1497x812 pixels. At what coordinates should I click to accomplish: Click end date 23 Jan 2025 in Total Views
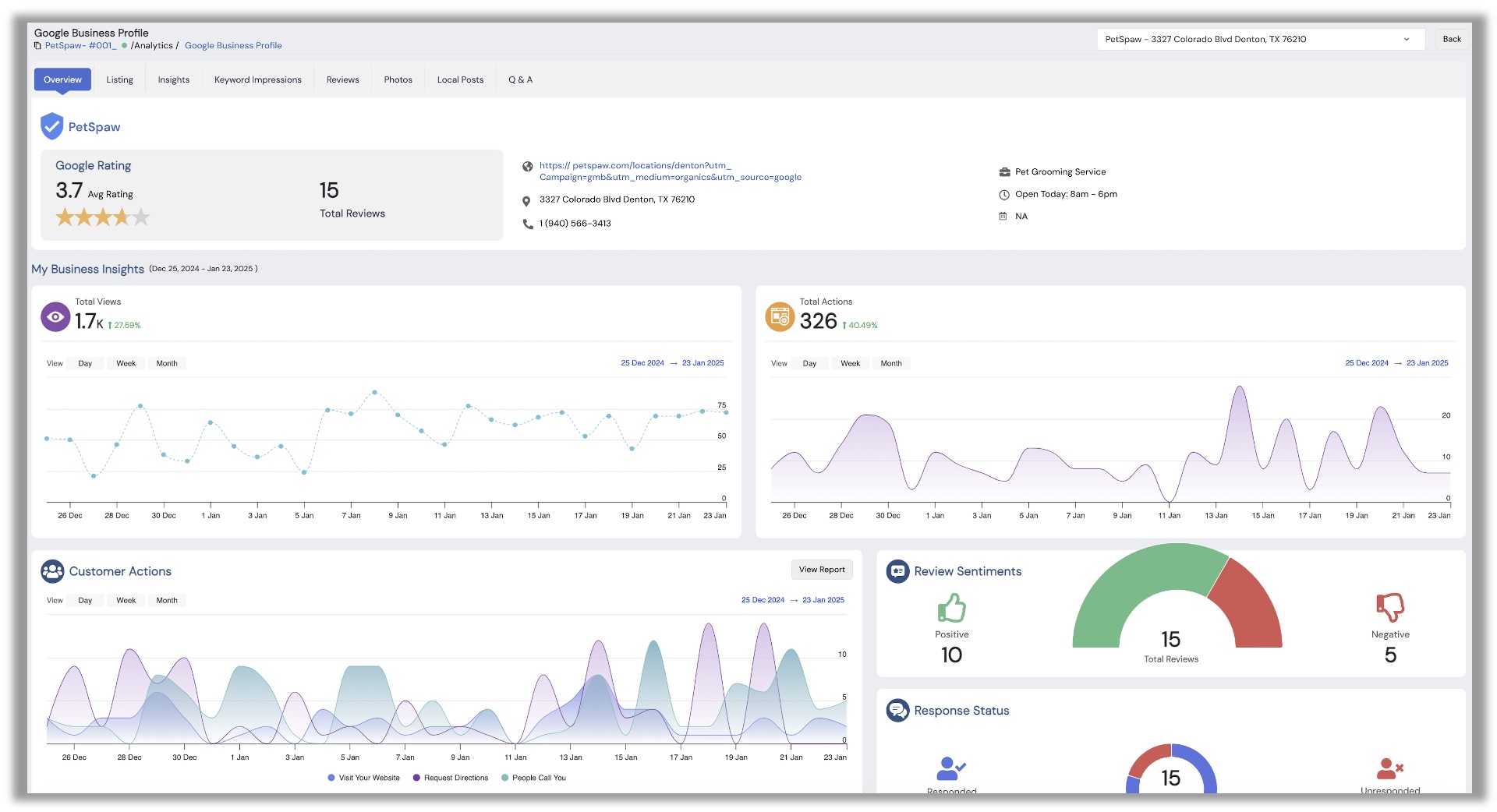click(703, 363)
